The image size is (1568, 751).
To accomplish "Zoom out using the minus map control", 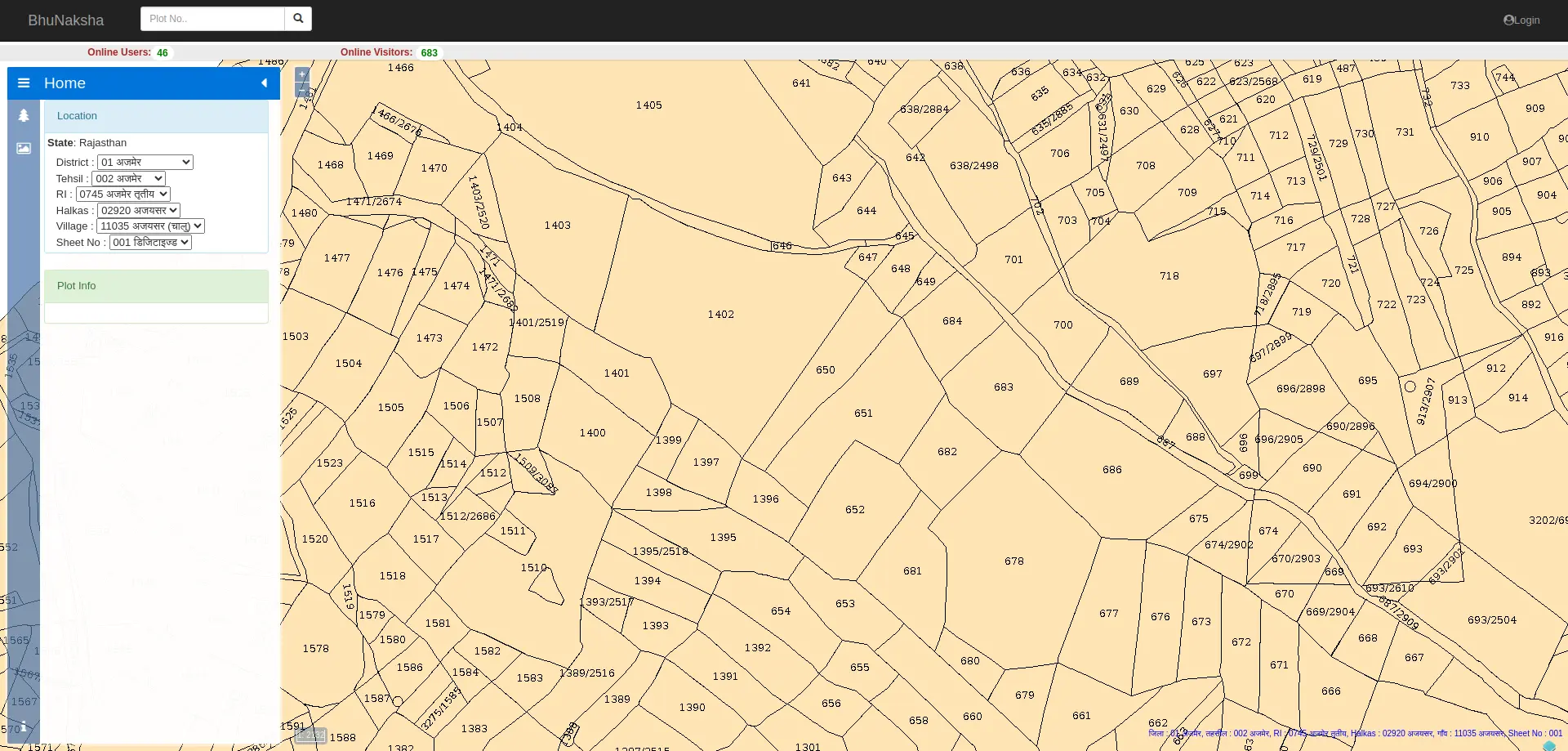I will pos(302,90).
